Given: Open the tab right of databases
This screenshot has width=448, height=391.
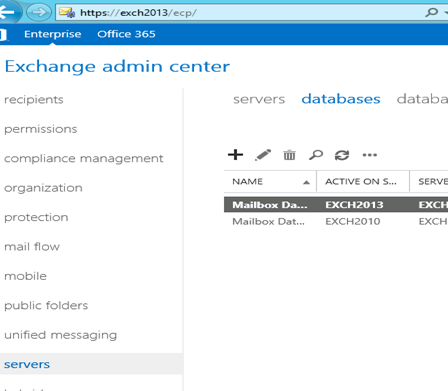Looking at the screenshot, I should click(x=422, y=99).
